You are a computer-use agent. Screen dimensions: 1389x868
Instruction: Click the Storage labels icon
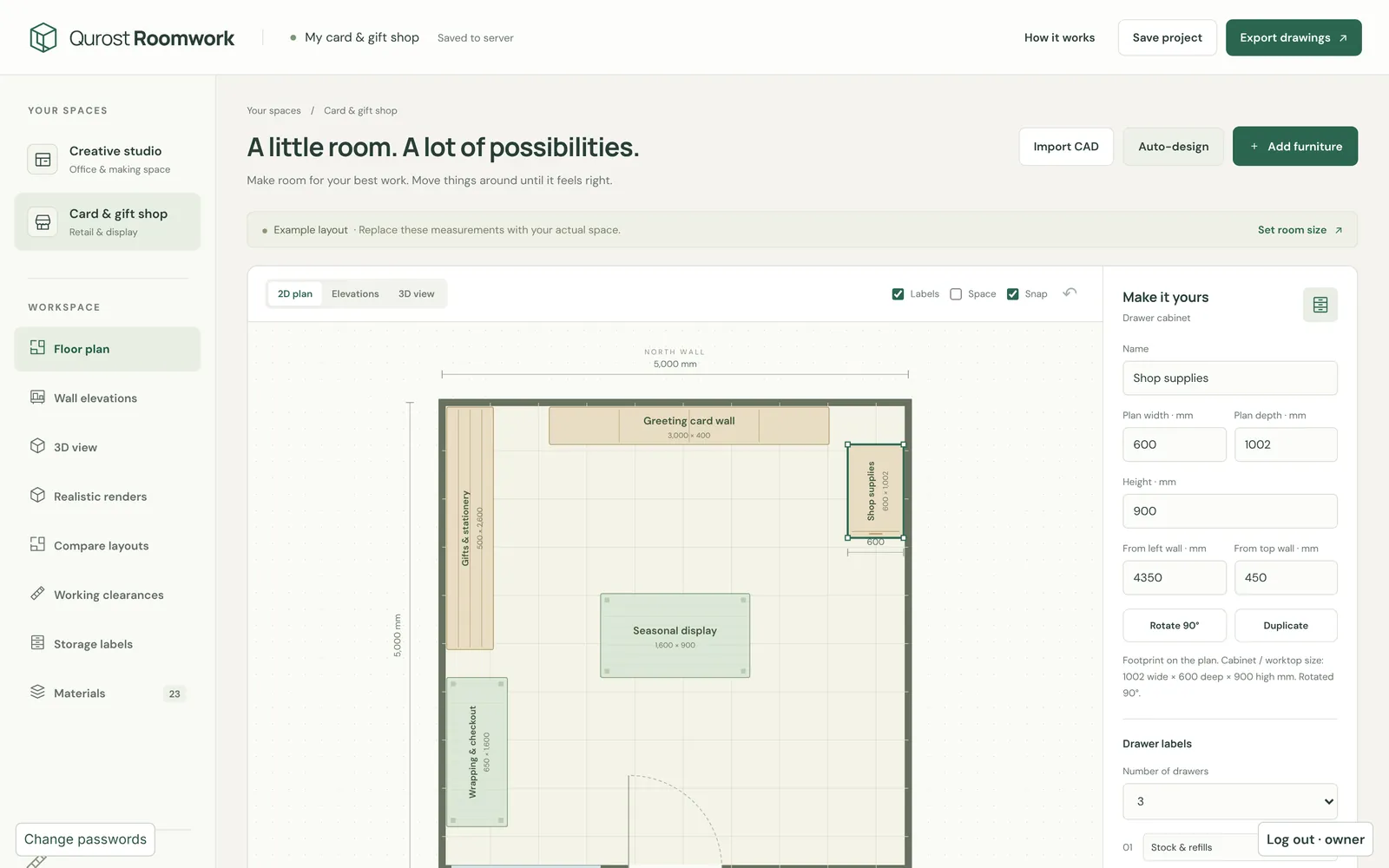[37, 642]
